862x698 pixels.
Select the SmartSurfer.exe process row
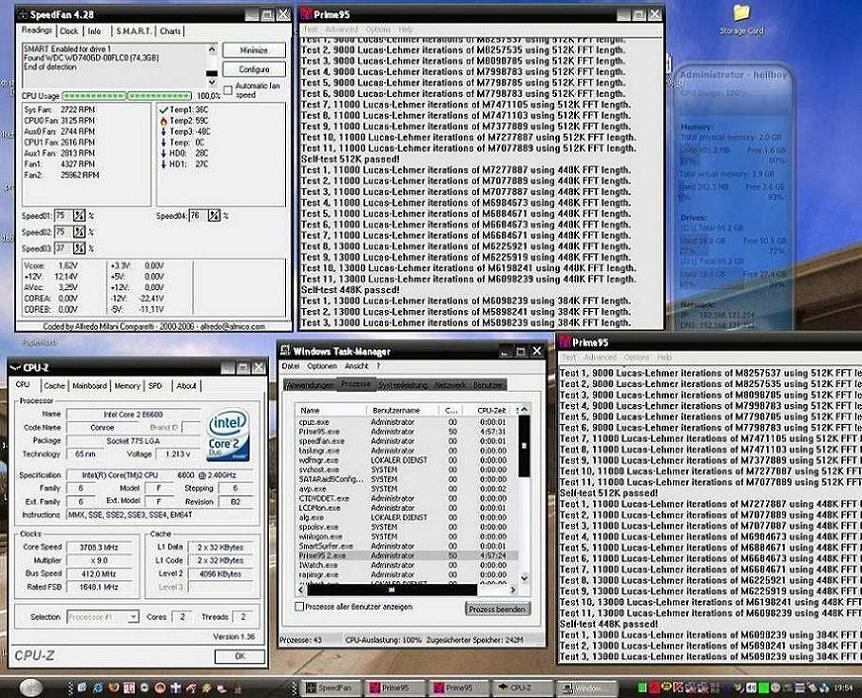click(x=407, y=546)
